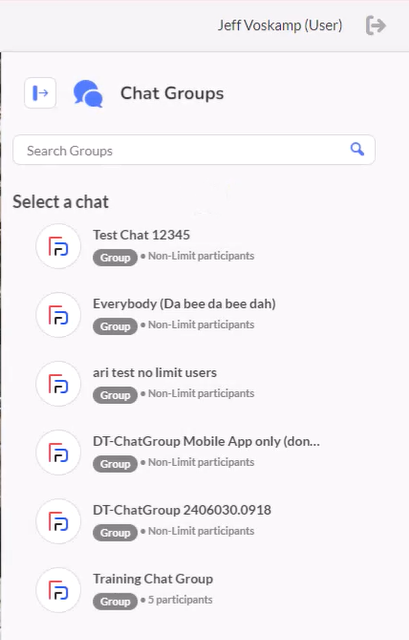Click Group badge under Test Chat 12345
The height and width of the screenshot is (640, 409).
pos(115,258)
